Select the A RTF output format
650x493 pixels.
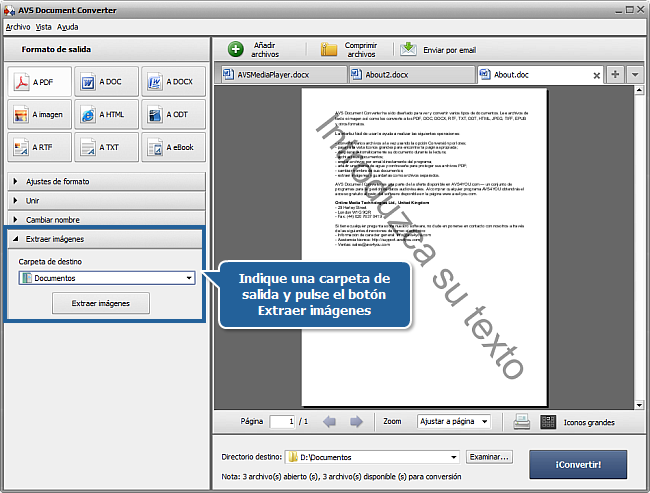coord(39,147)
